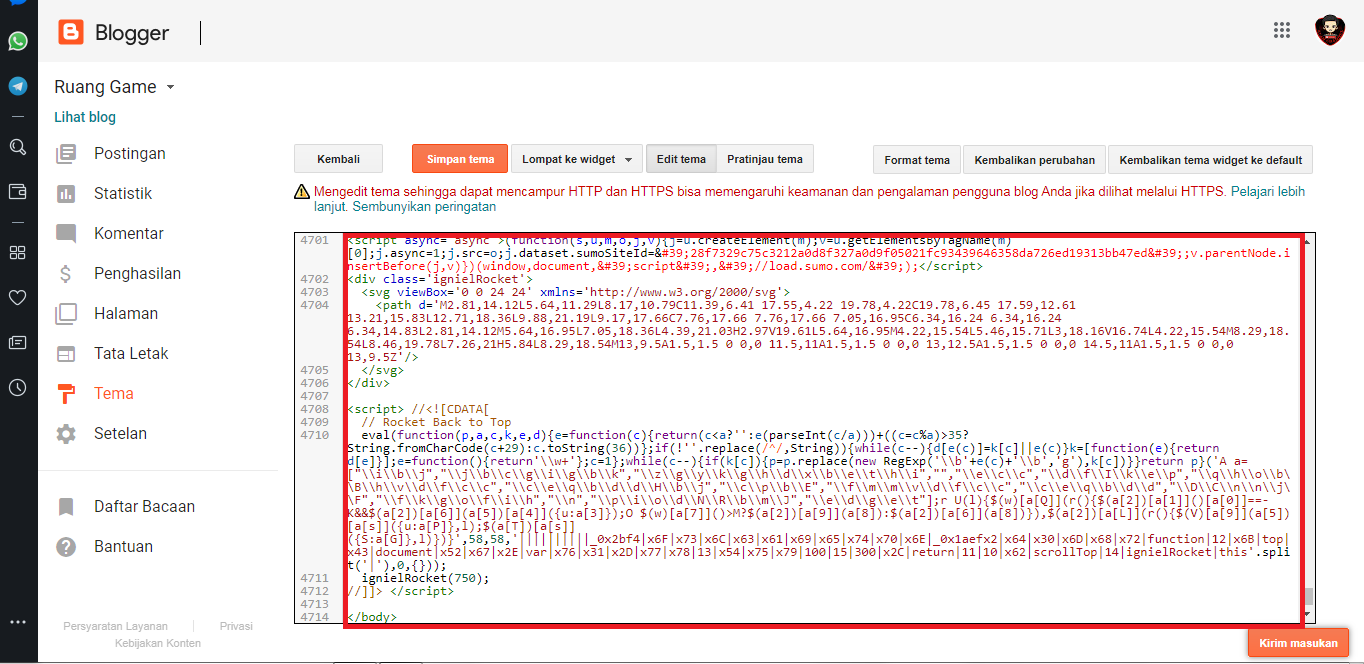The height and width of the screenshot is (664, 1364).
Task: Select Tema in the menu
Action: coord(114,394)
